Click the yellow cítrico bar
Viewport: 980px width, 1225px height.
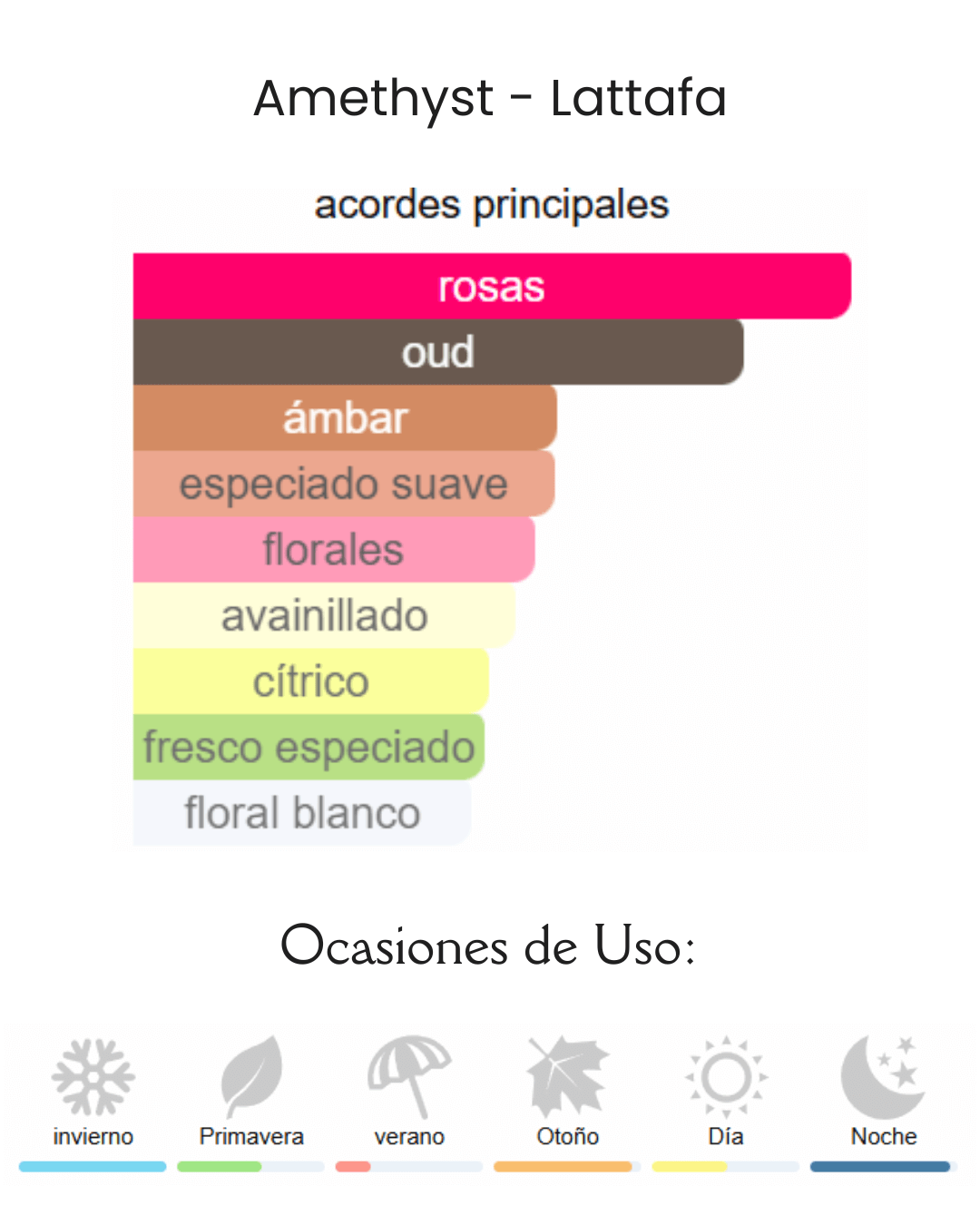point(311,681)
